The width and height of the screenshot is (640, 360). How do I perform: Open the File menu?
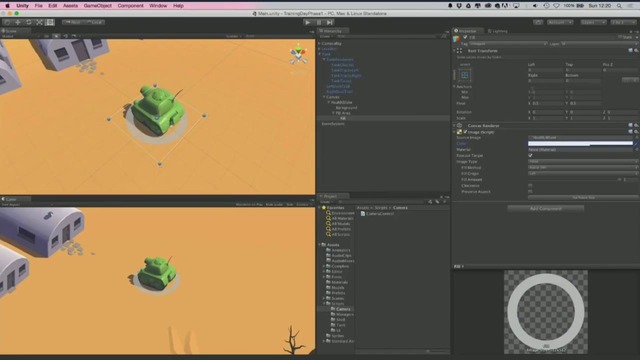tap(38, 6)
